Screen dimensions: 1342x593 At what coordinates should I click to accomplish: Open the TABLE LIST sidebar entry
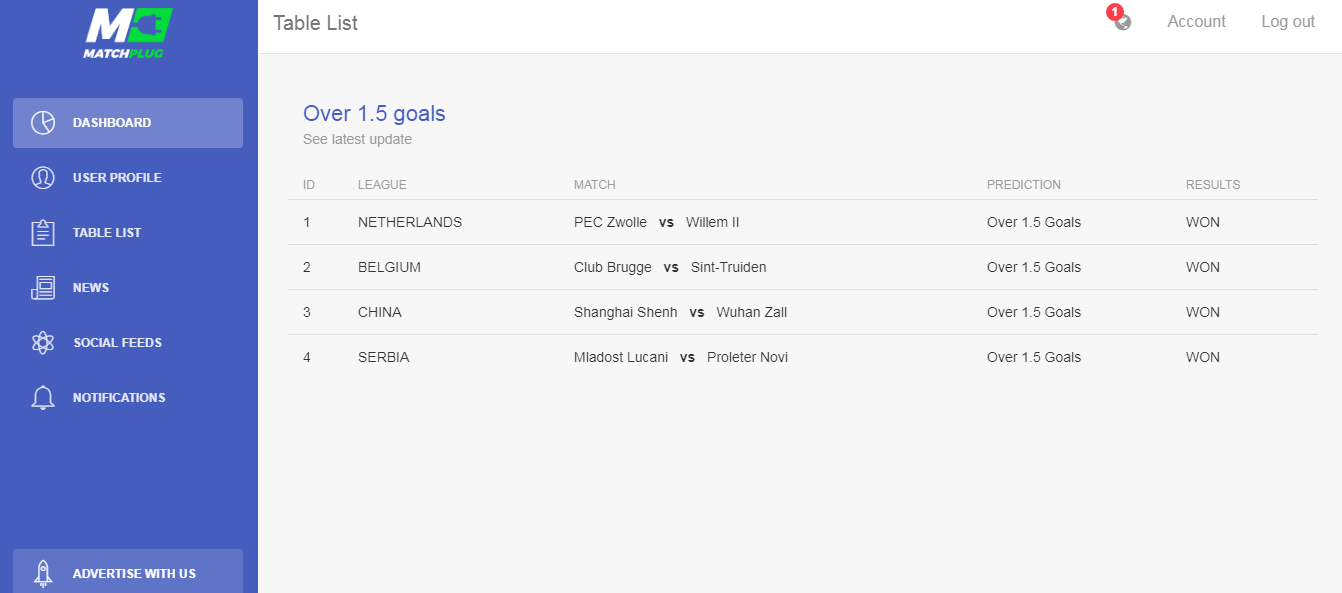128,233
